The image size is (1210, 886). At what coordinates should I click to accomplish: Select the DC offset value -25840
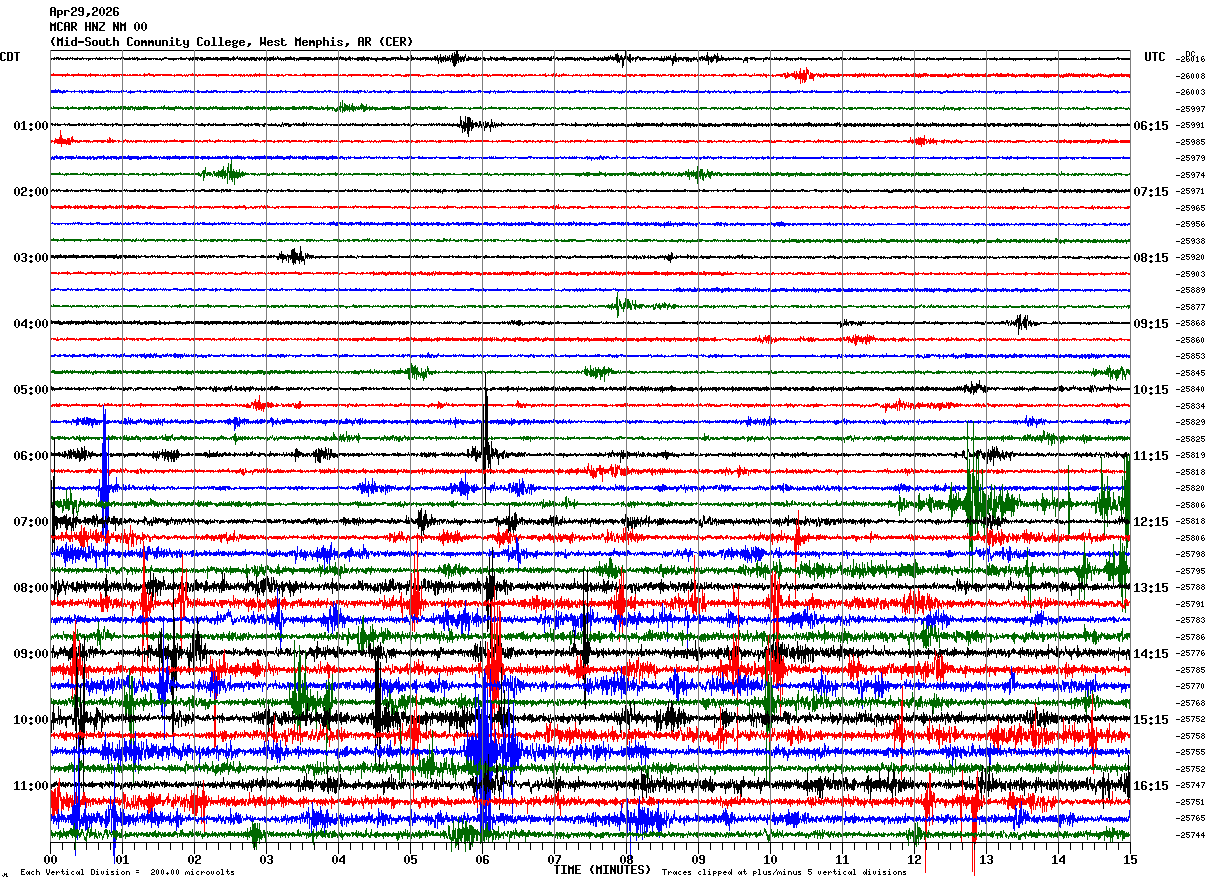coord(1191,389)
